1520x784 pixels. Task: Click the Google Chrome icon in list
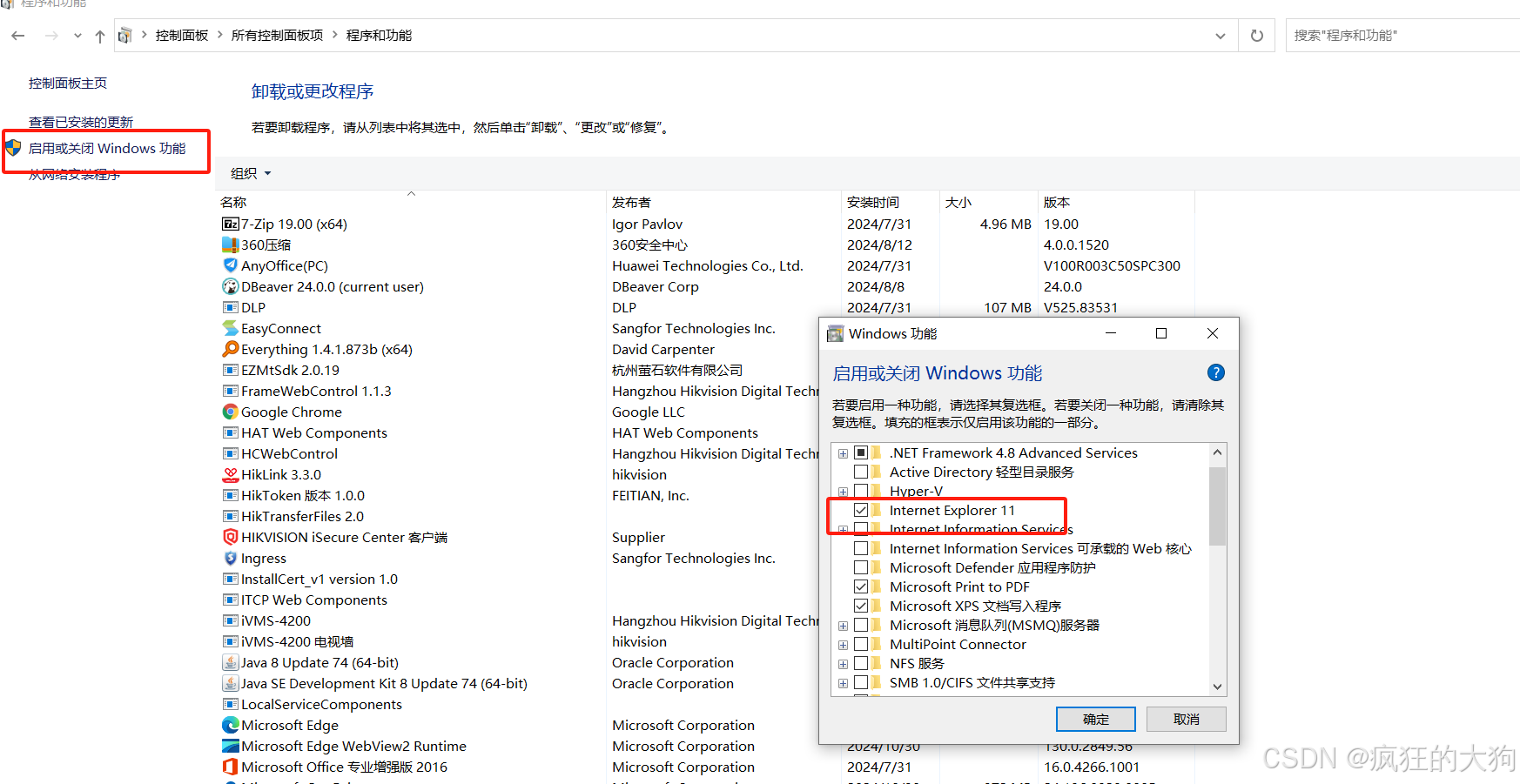click(230, 412)
